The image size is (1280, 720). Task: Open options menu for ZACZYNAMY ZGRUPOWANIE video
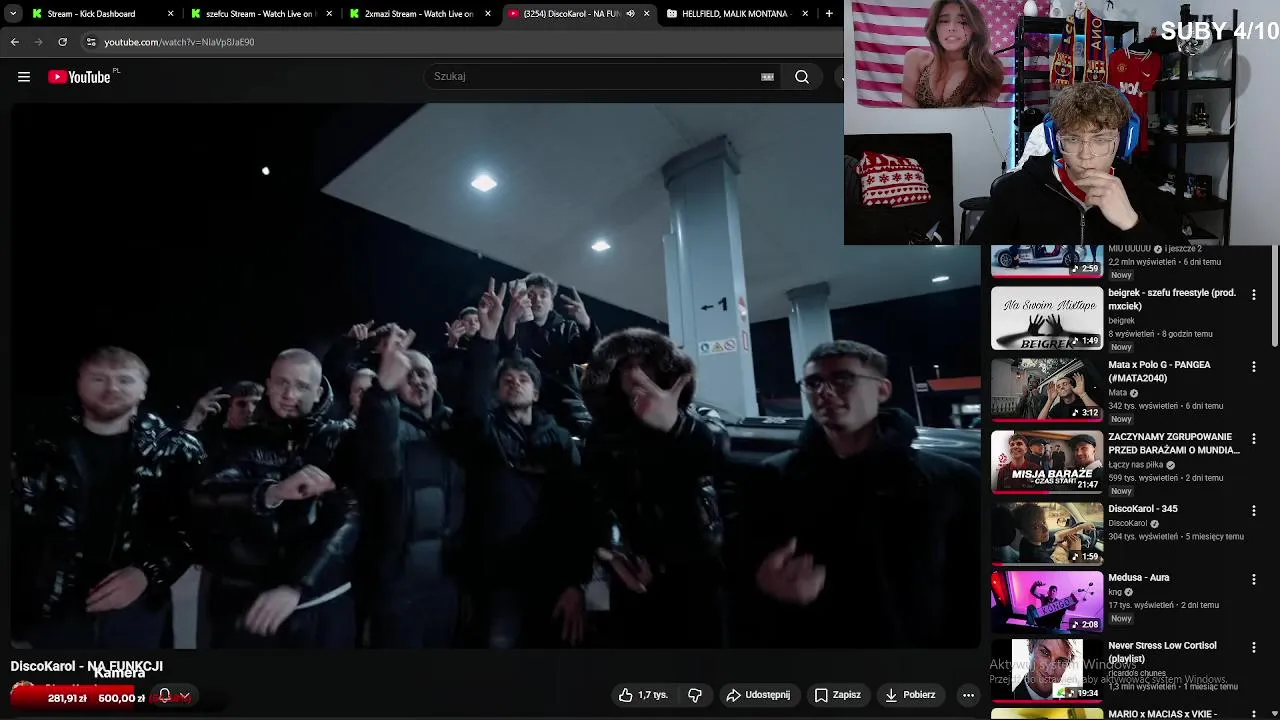click(1253, 439)
